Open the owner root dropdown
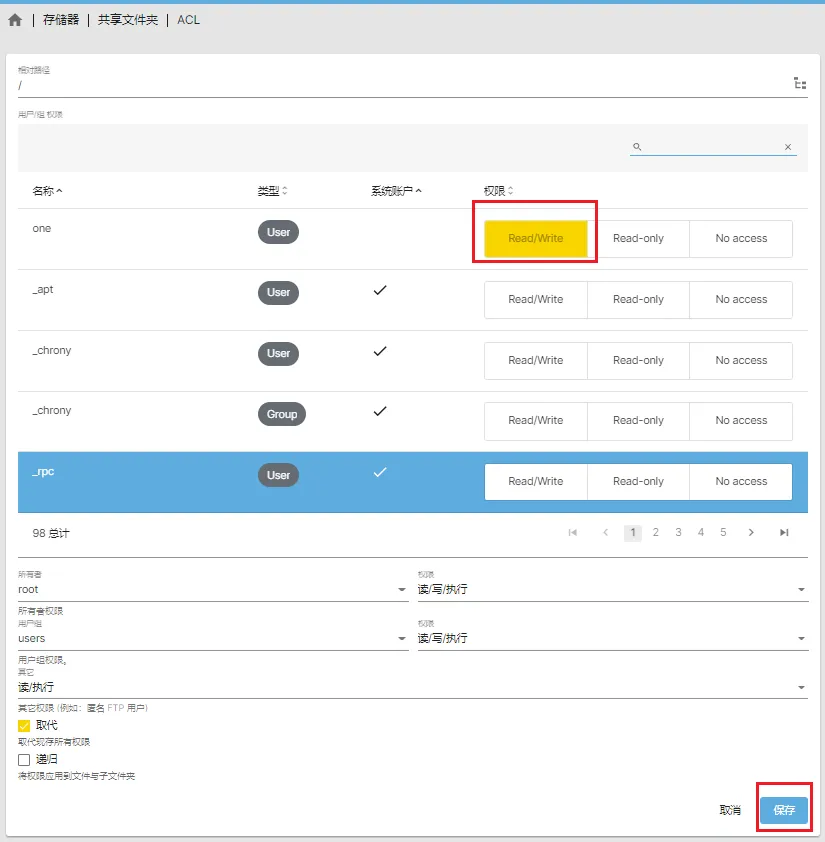825x842 pixels. coord(213,590)
